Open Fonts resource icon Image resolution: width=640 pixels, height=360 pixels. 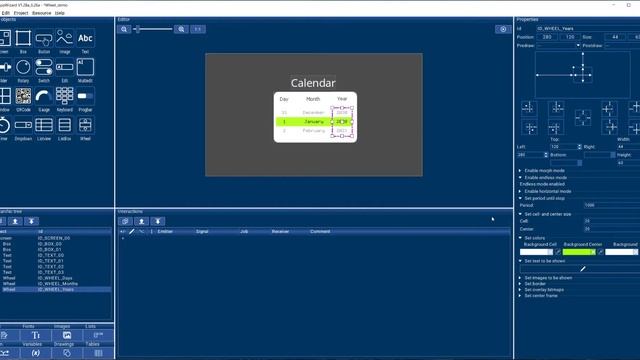point(36,335)
